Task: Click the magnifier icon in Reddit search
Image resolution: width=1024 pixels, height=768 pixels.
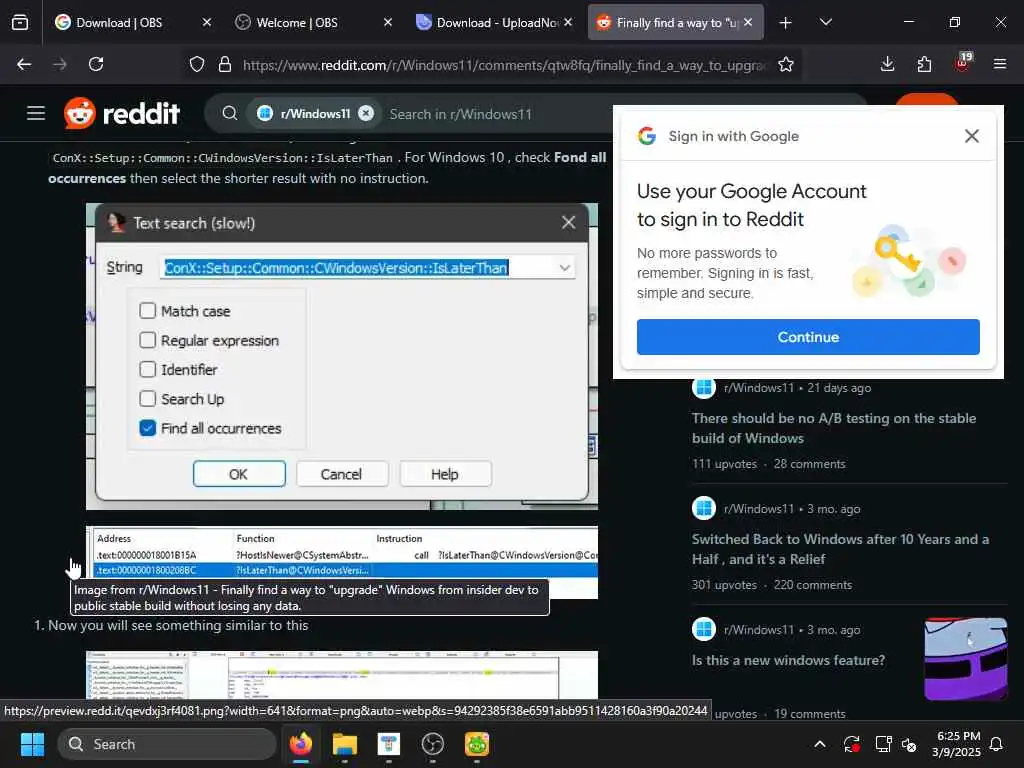Action: coord(229,113)
